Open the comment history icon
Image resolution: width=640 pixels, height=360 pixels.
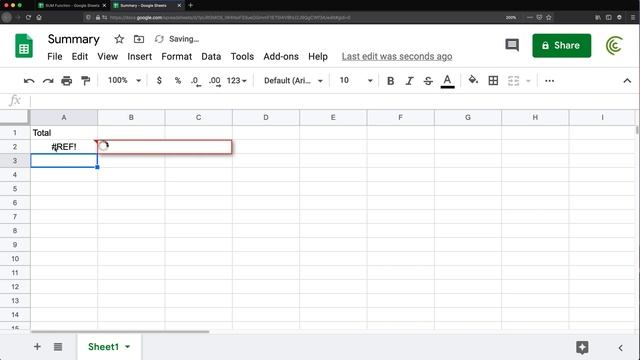tap(512, 45)
